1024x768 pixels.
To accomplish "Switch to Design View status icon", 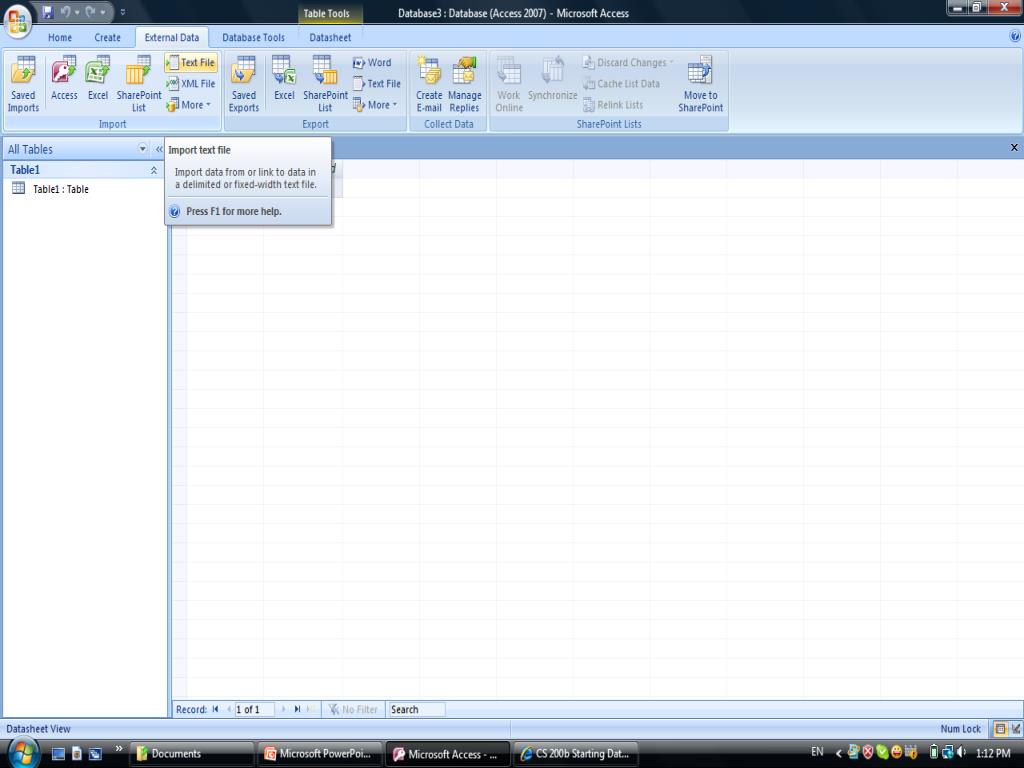I will pos(1016,729).
